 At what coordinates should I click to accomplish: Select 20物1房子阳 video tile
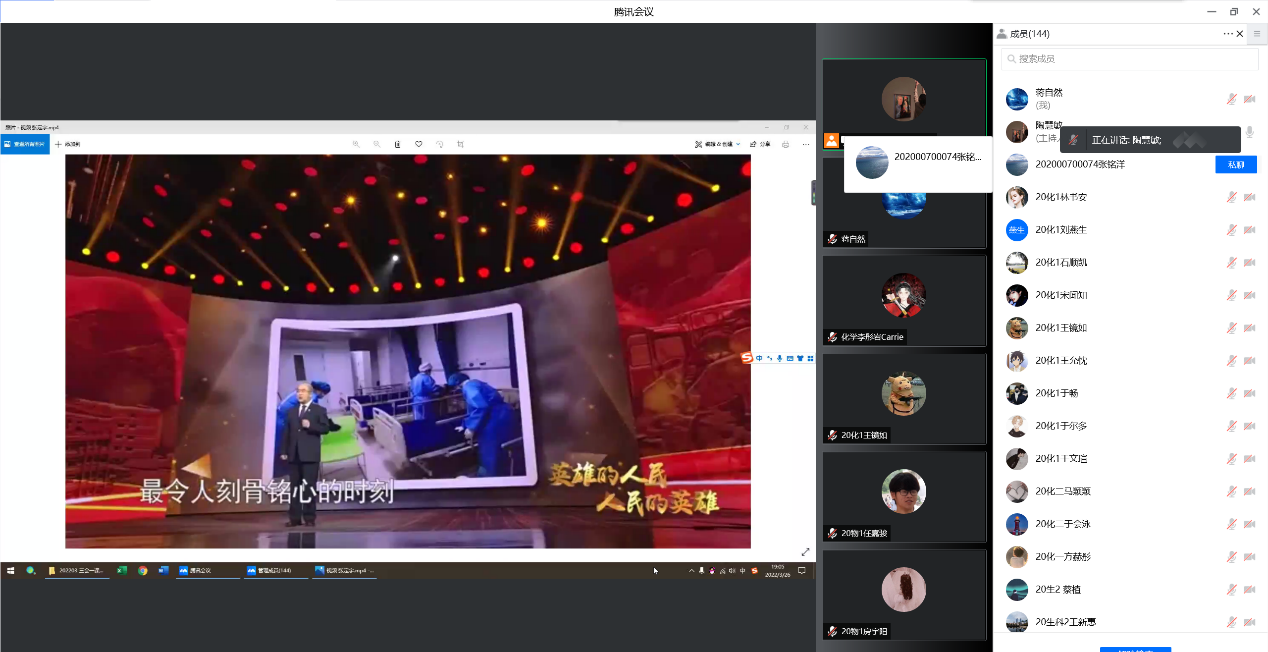904,595
